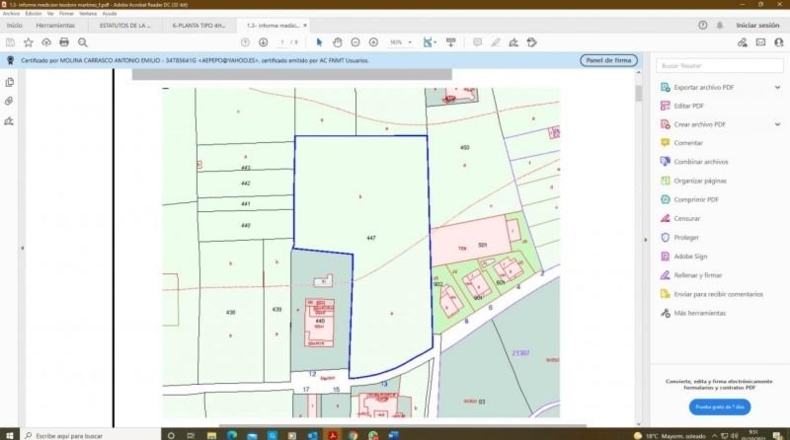The height and width of the screenshot is (440, 790).
Task: Print the document using printer icon
Action: pyautogui.click(x=64, y=42)
